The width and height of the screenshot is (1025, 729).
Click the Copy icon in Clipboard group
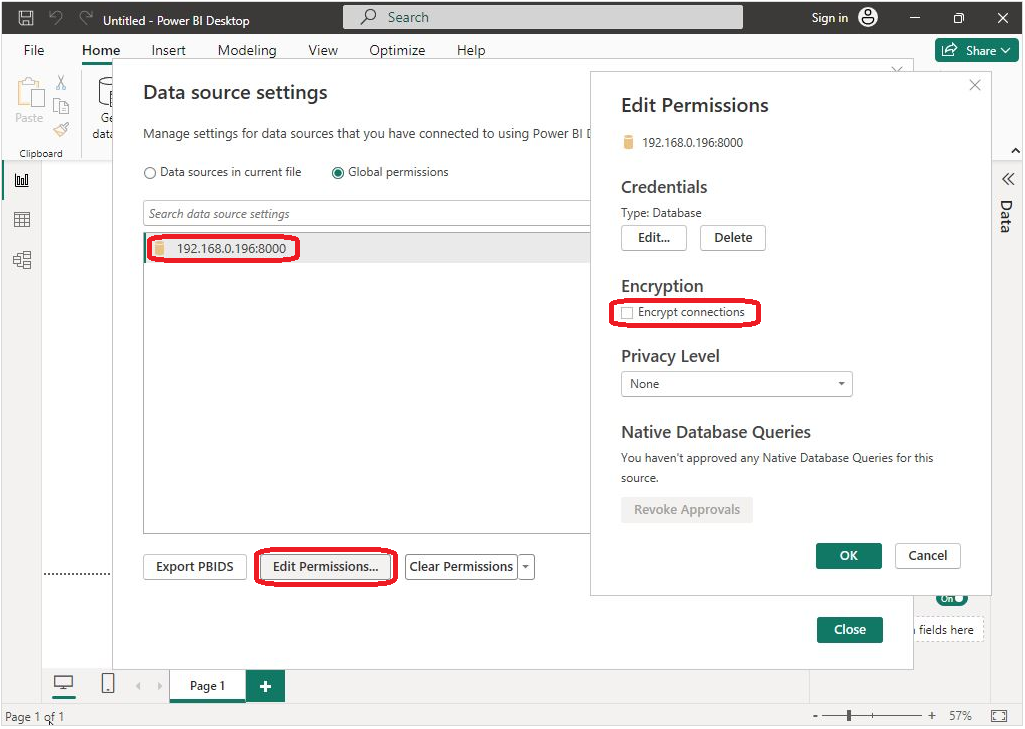[61, 106]
